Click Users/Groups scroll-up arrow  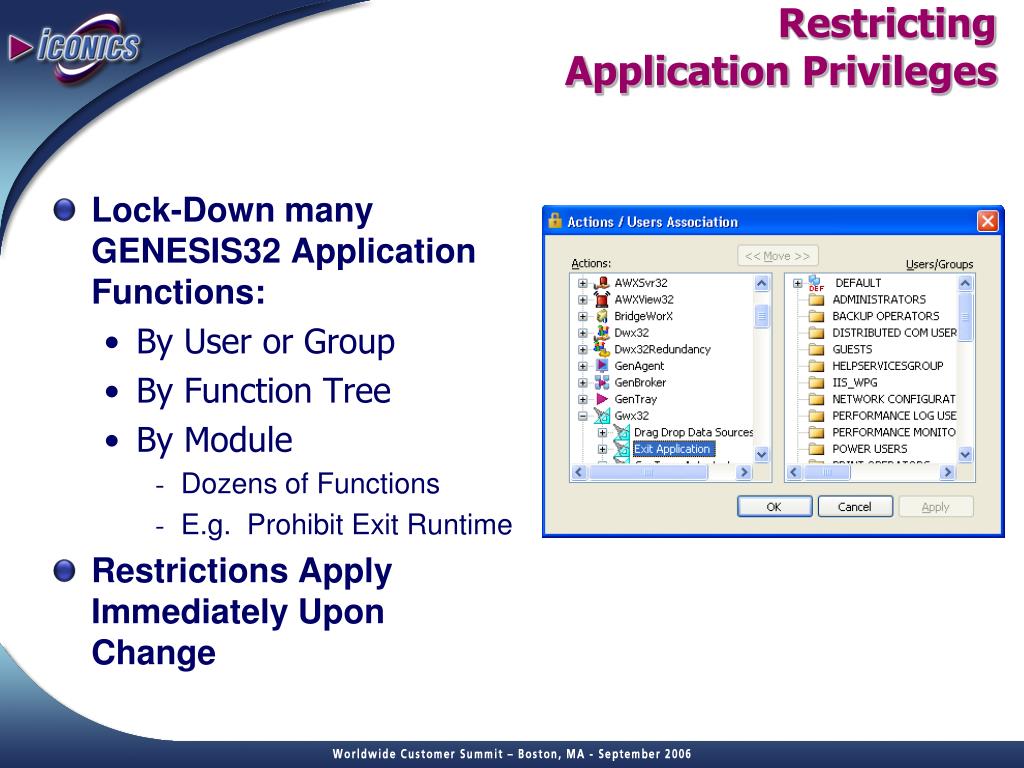click(x=965, y=283)
